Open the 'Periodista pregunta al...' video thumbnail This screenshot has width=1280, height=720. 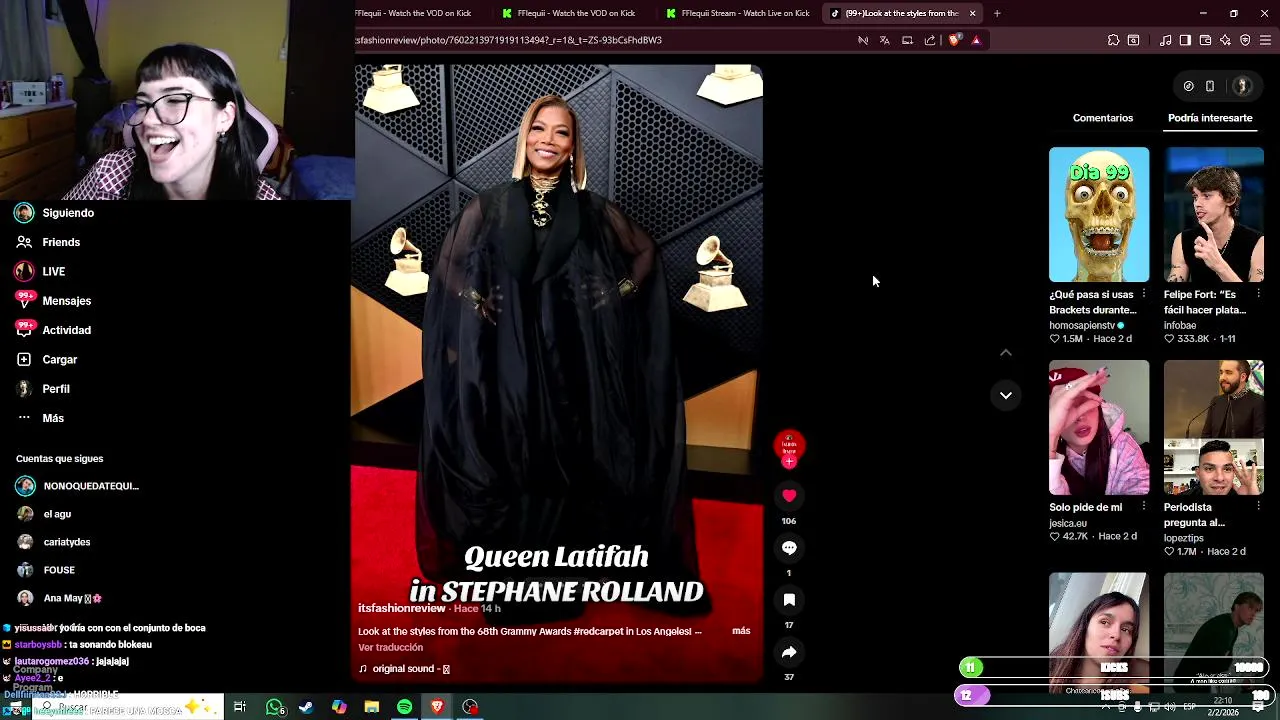coord(1214,427)
